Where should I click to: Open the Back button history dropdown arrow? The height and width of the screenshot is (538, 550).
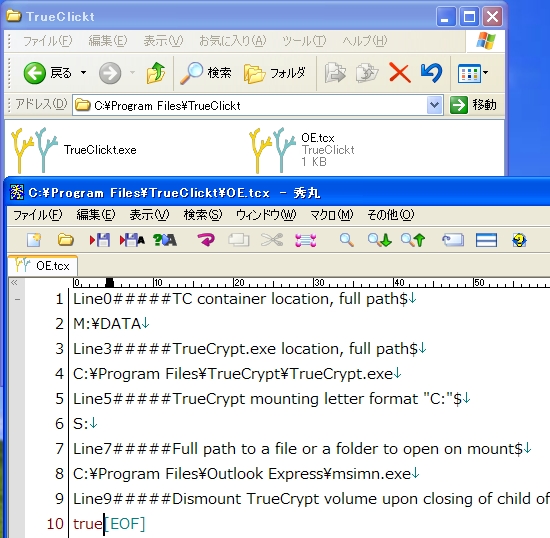[x=83, y=73]
